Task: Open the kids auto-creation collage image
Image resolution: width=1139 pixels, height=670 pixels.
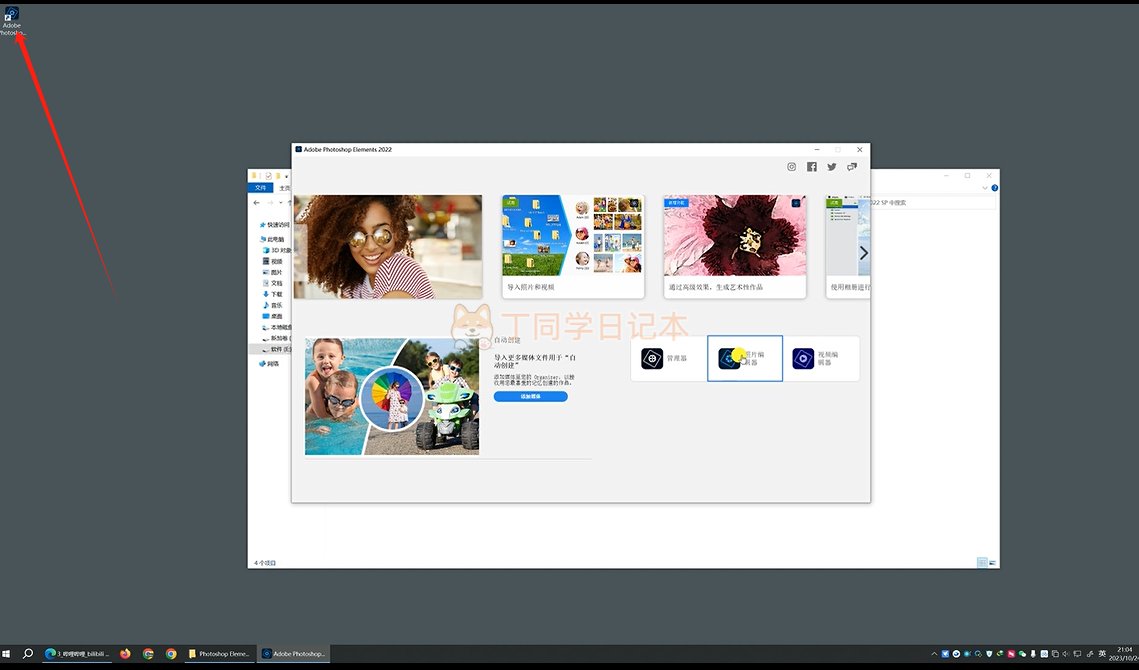Action: tap(392, 396)
